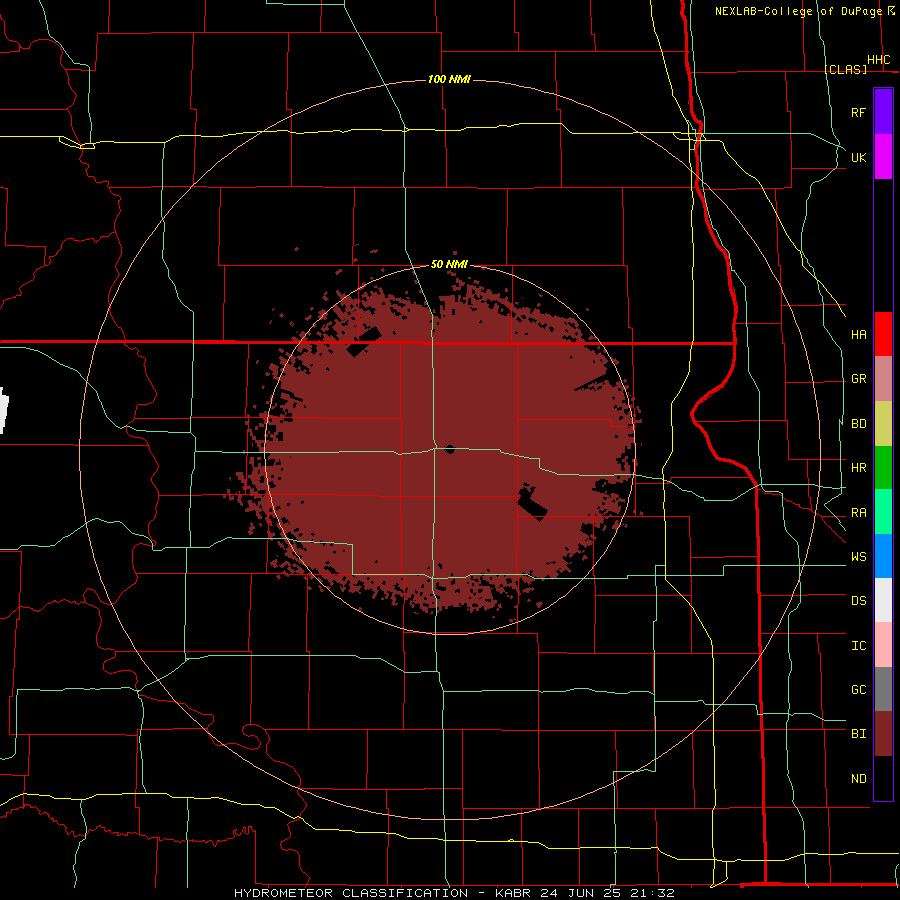Click the BD yellow legend swatch

883,424
